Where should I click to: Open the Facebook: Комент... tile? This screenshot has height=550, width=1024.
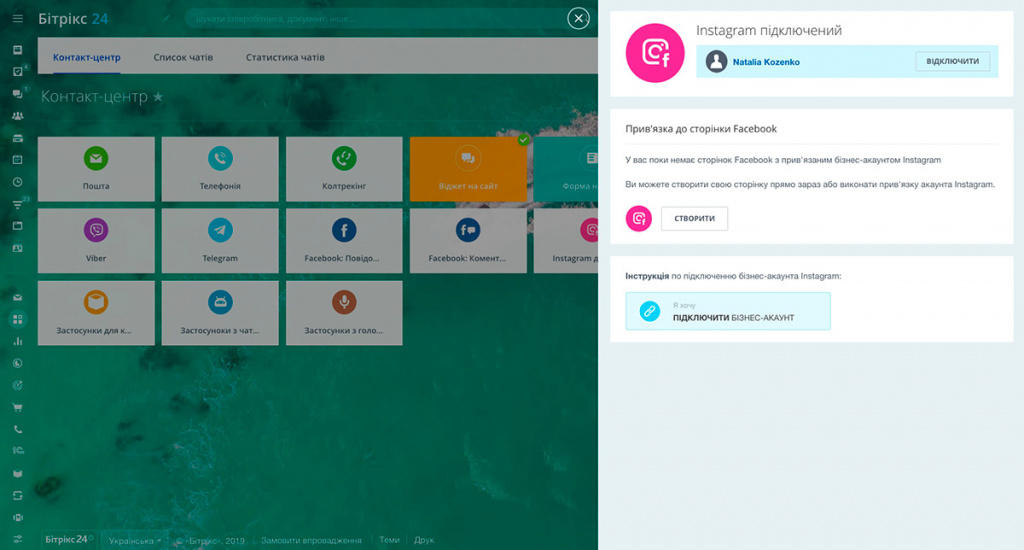pos(468,241)
